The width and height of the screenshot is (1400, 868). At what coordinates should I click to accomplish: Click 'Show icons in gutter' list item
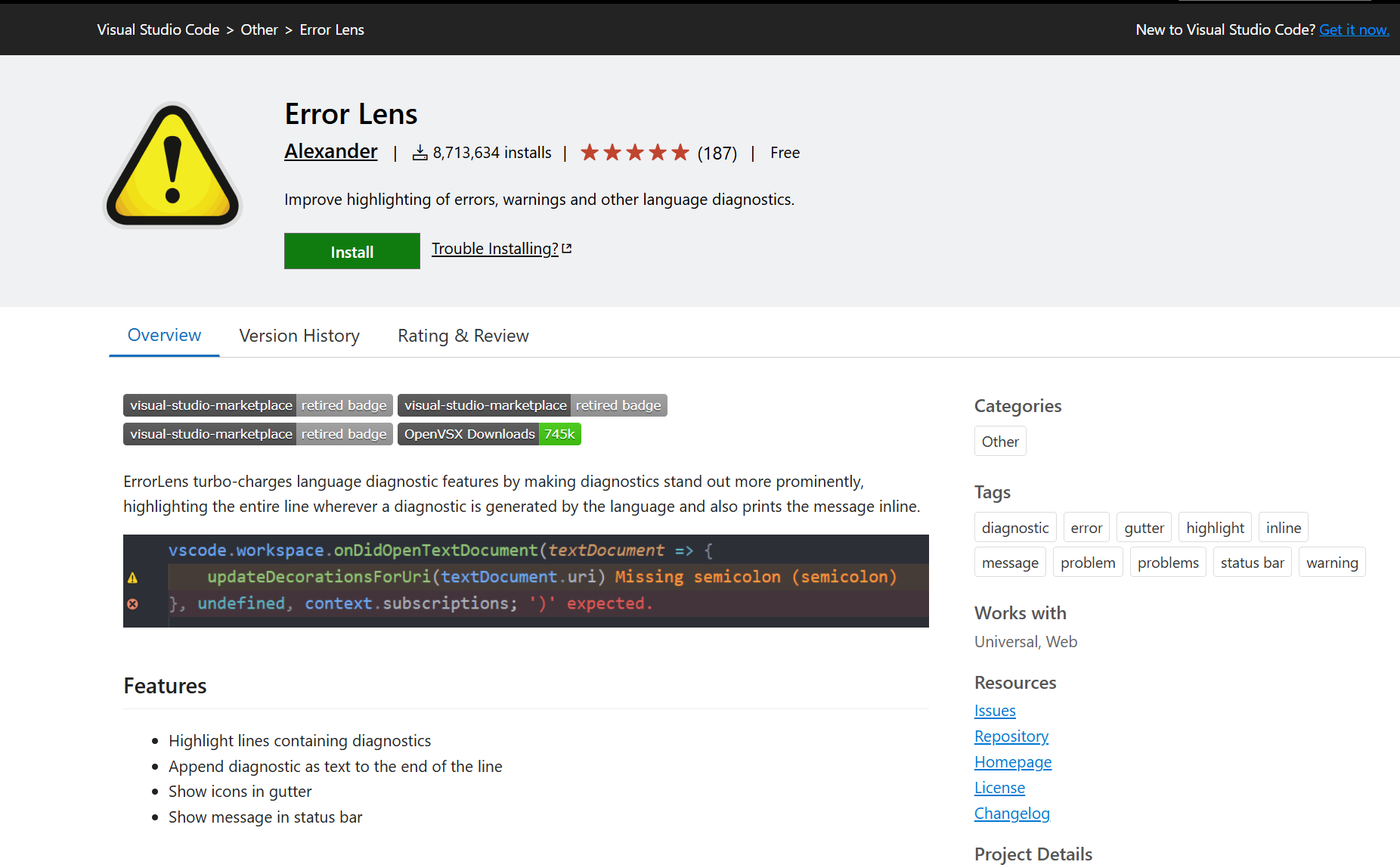[240, 792]
